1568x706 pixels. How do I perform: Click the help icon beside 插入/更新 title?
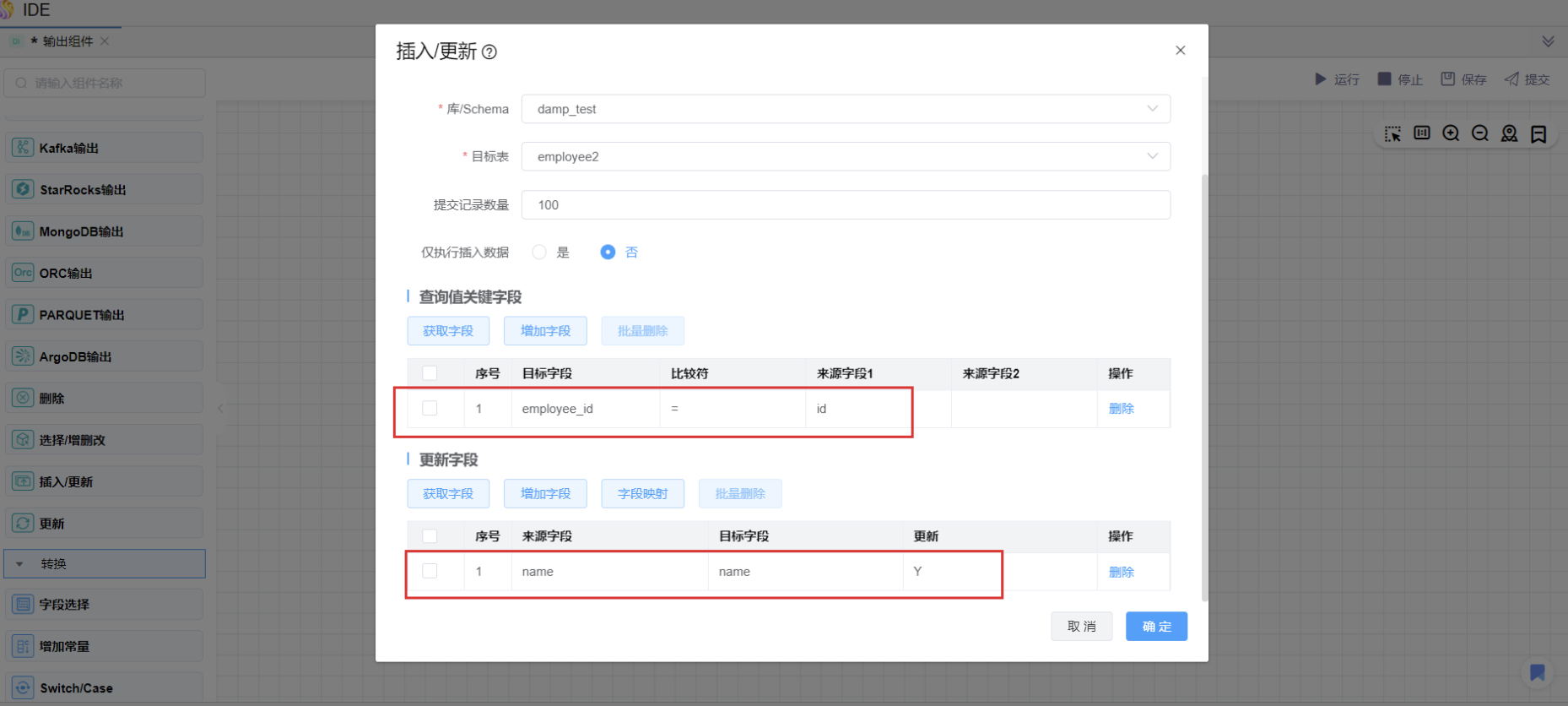(489, 52)
